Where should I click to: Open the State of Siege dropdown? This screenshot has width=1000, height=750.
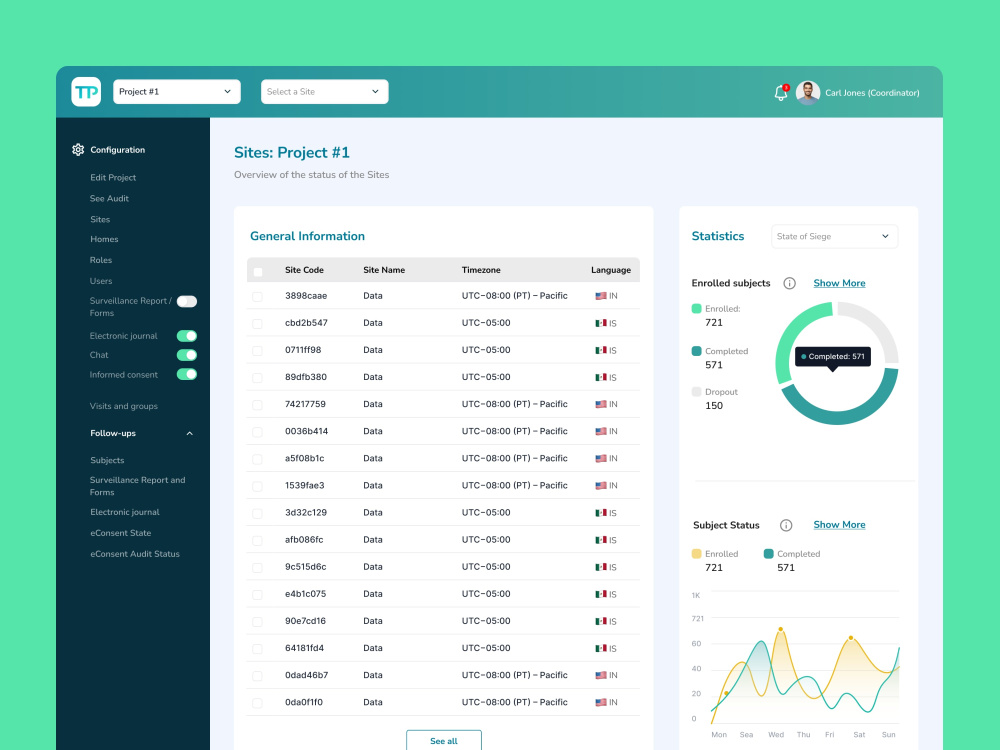tap(834, 237)
